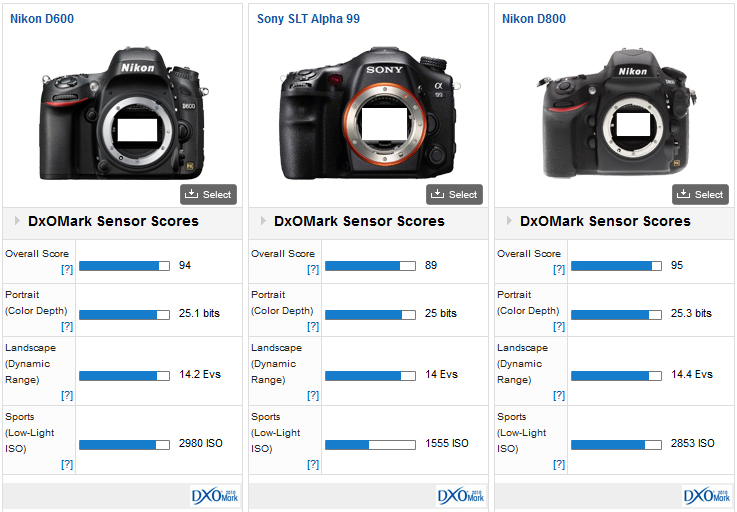This screenshot has width=737, height=512.
Task: Click the "25 bits" value
Action: pyautogui.click(x=441, y=313)
